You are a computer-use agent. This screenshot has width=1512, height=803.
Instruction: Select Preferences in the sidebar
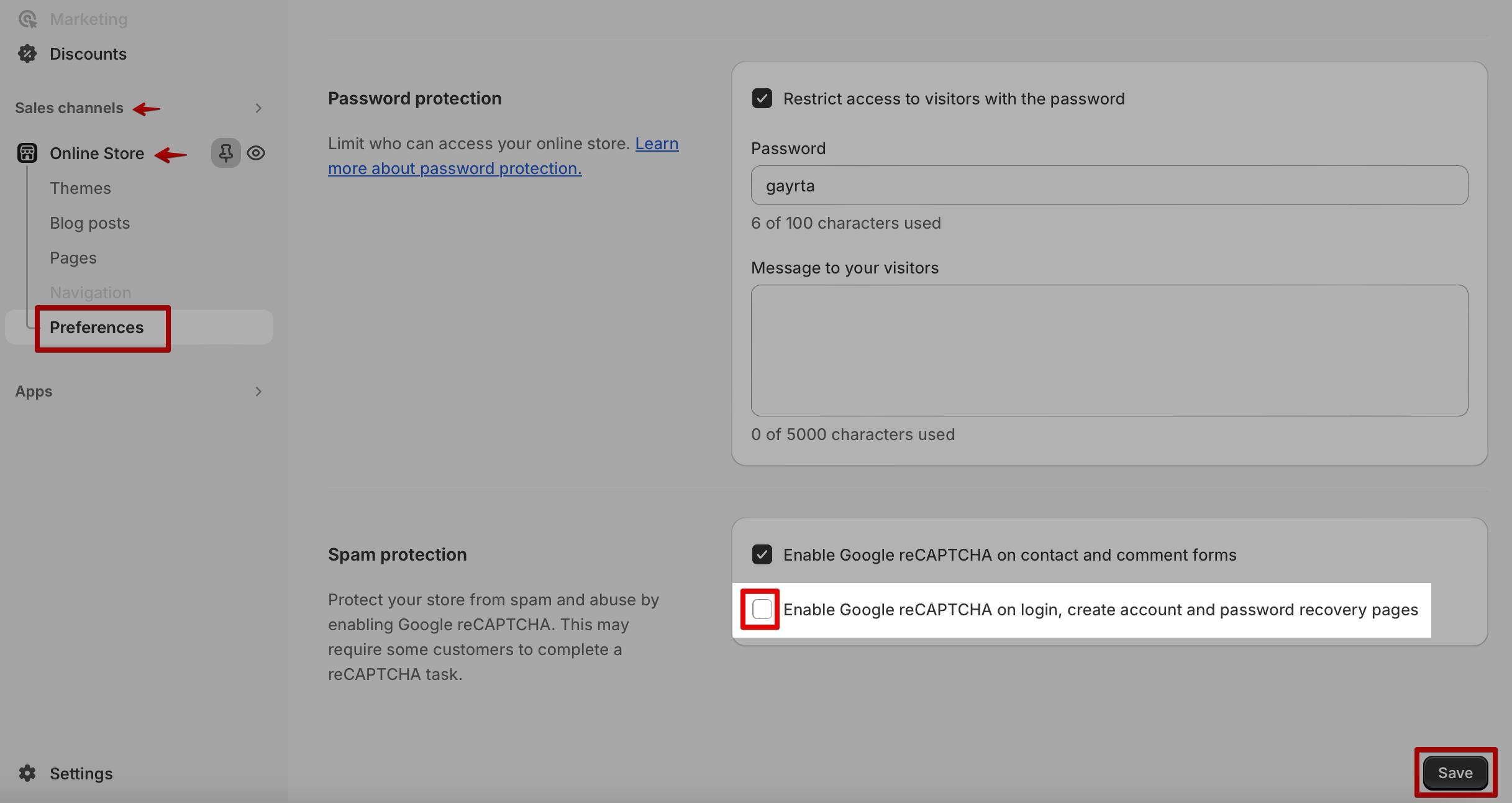pyautogui.click(x=139, y=328)
